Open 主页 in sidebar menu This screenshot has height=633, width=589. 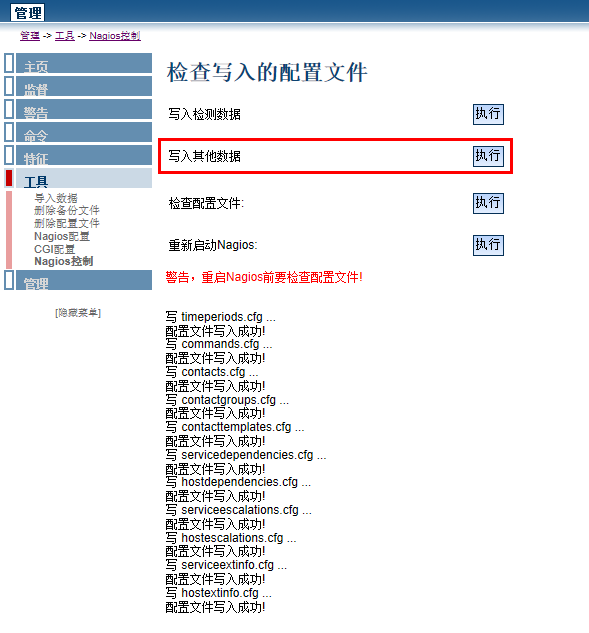[84, 63]
